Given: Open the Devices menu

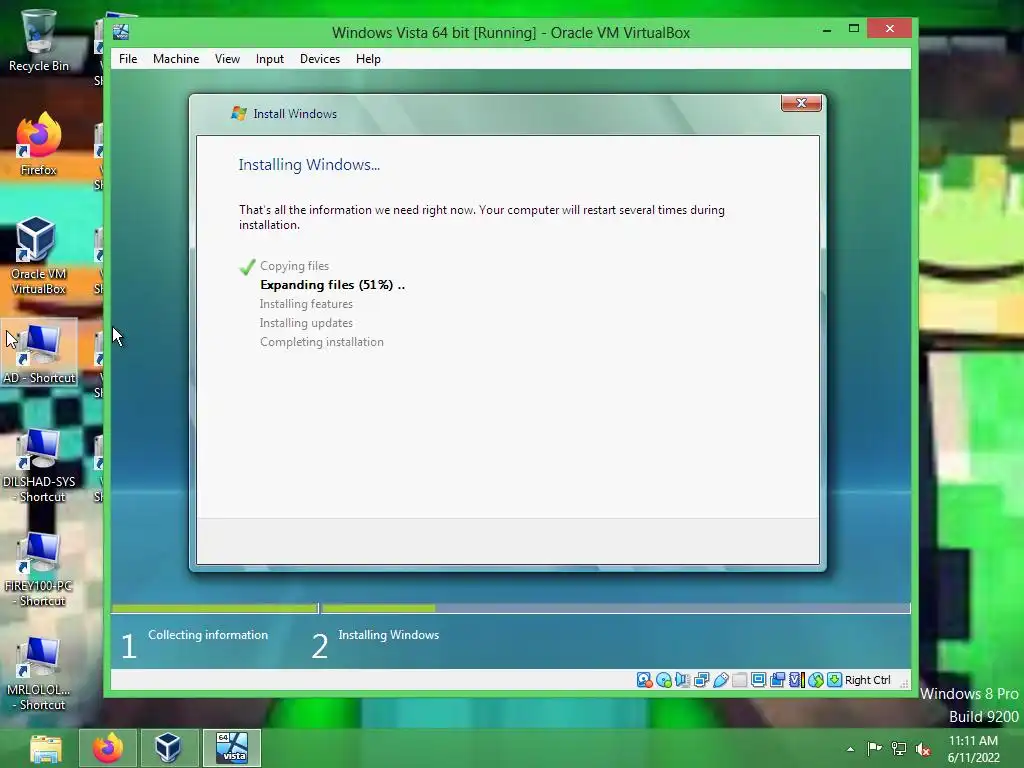Looking at the screenshot, I should pyautogui.click(x=320, y=59).
